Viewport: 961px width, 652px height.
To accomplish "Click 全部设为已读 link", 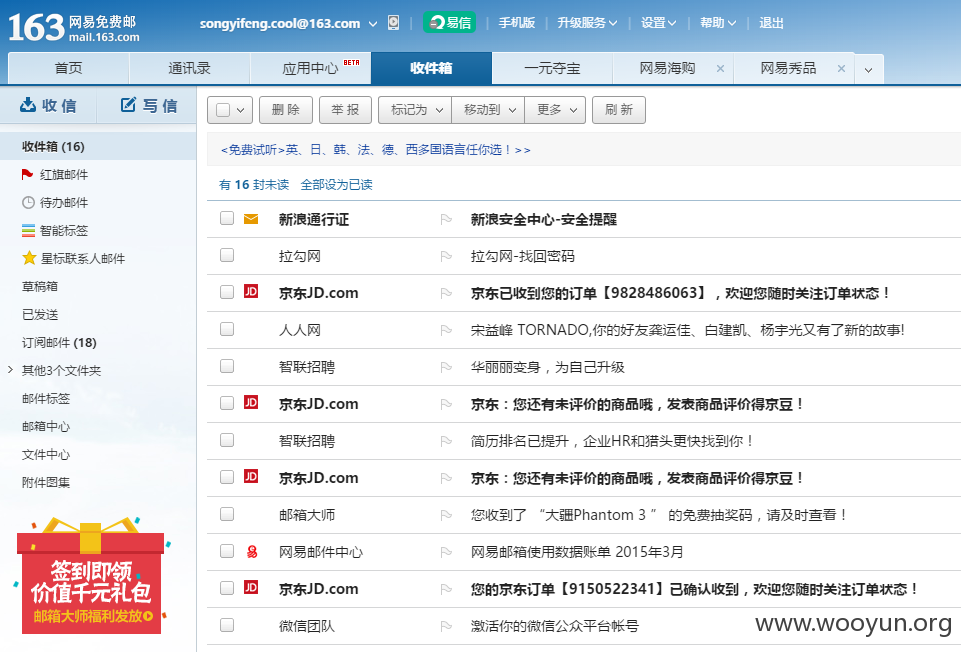I will pyautogui.click(x=336, y=184).
